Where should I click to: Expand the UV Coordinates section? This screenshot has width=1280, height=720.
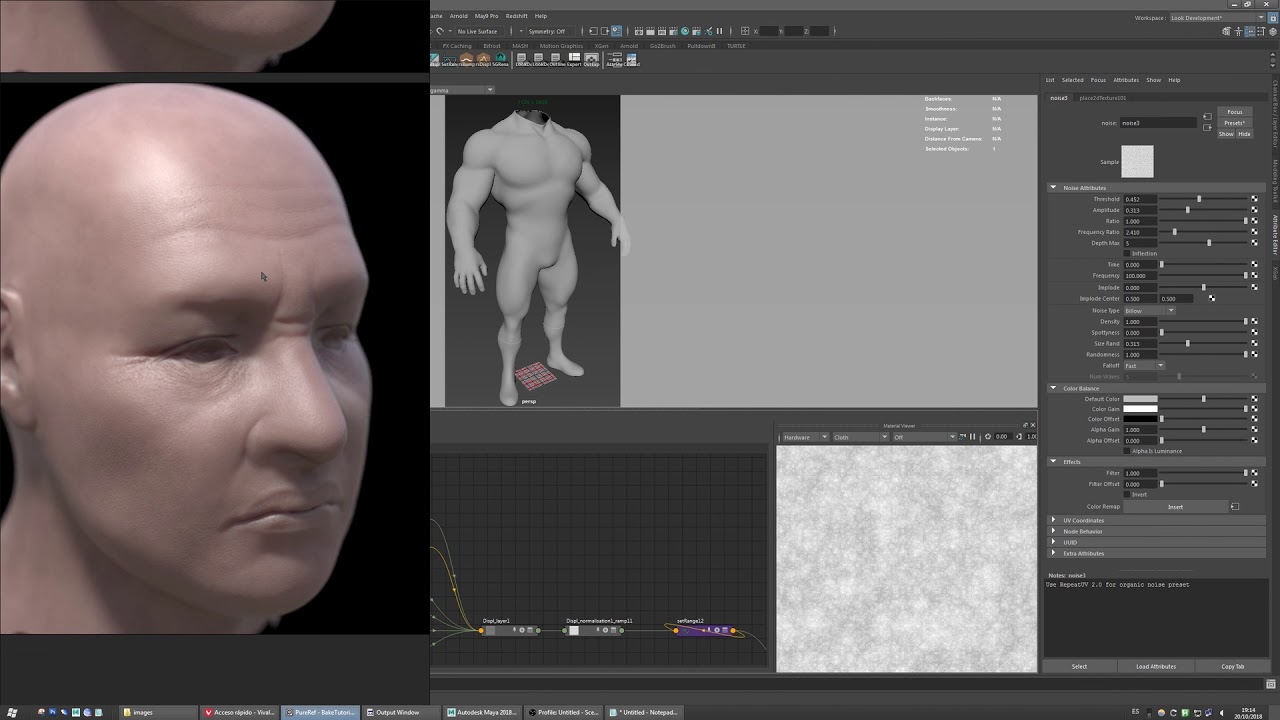pos(1053,520)
